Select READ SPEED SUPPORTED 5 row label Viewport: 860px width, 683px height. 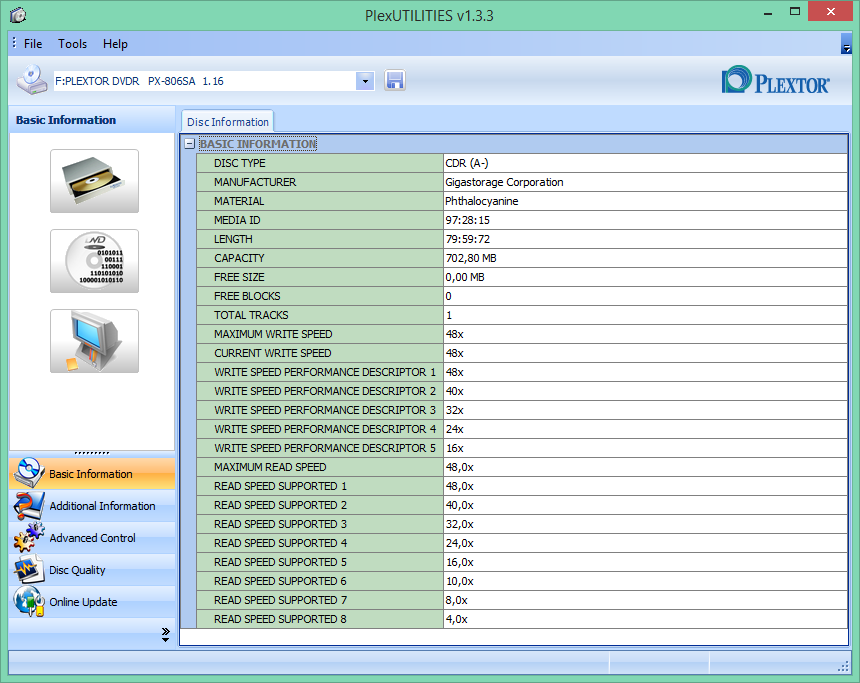280,562
